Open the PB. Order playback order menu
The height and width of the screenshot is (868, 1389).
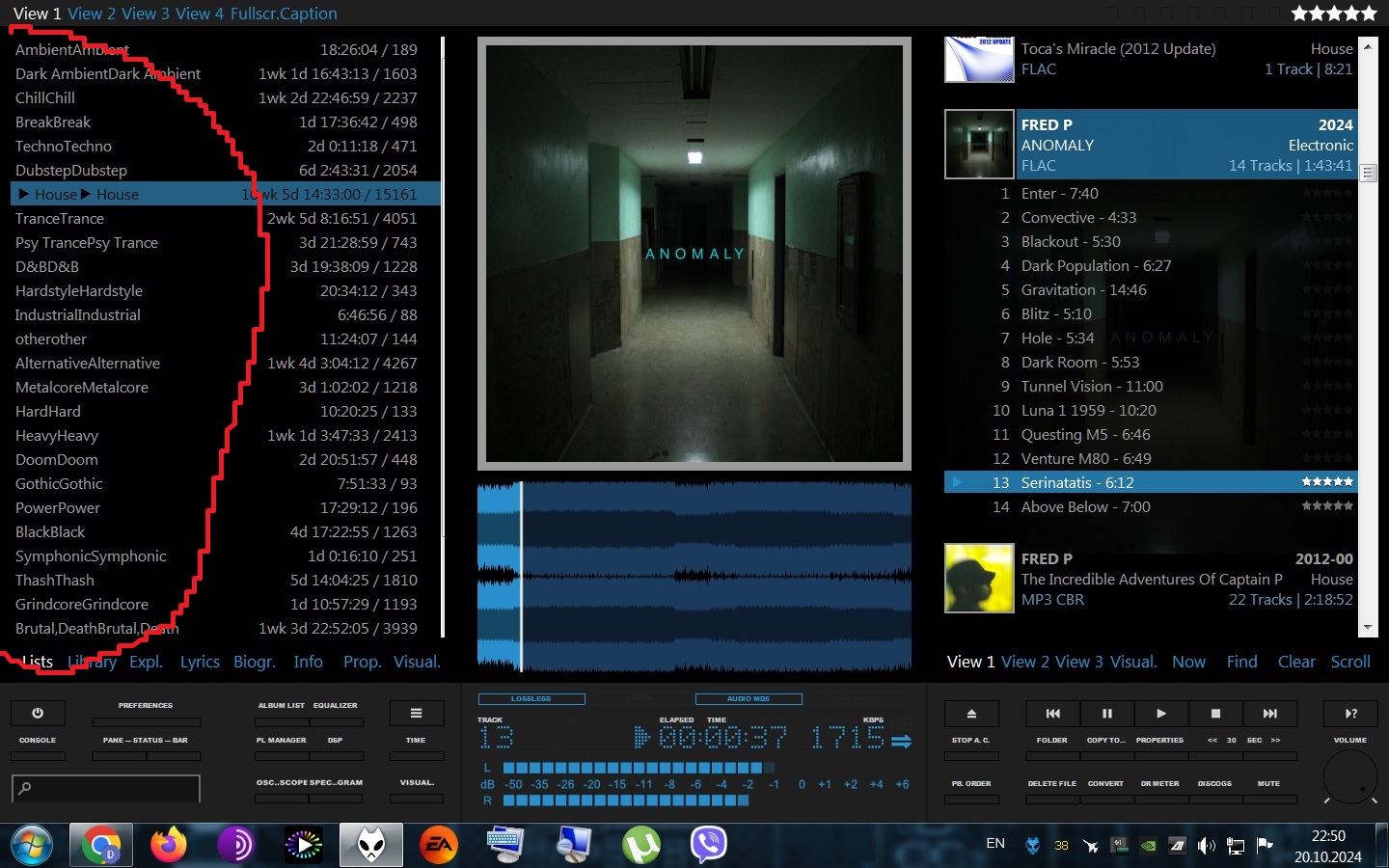pyautogui.click(x=970, y=799)
